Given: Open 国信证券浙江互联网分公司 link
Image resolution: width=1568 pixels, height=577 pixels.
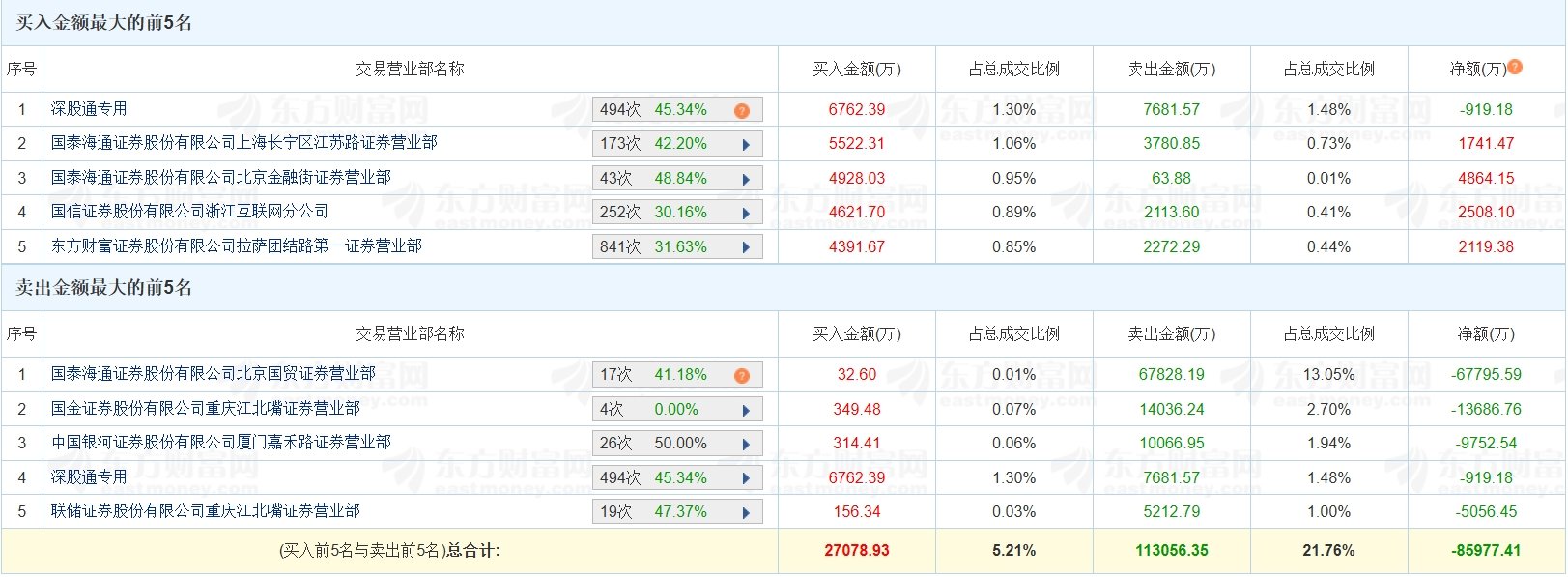Looking at the screenshot, I should tap(189, 212).
